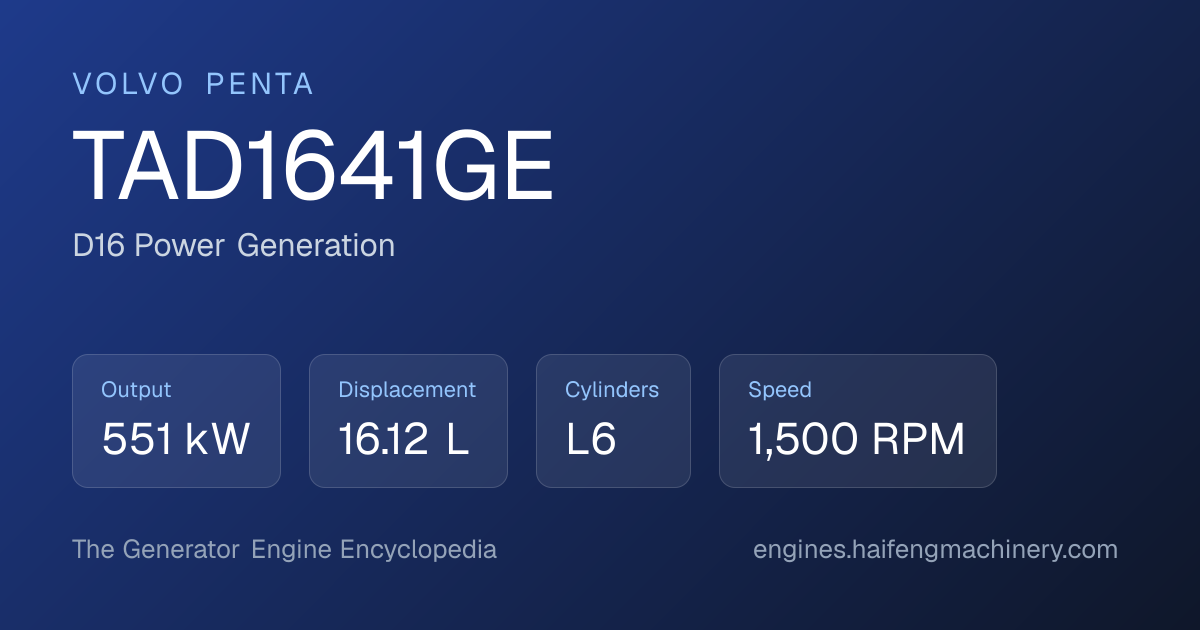This screenshot has height=630, width=1200.
Task: Open the Output spec card
Action: tap(176, 421)
